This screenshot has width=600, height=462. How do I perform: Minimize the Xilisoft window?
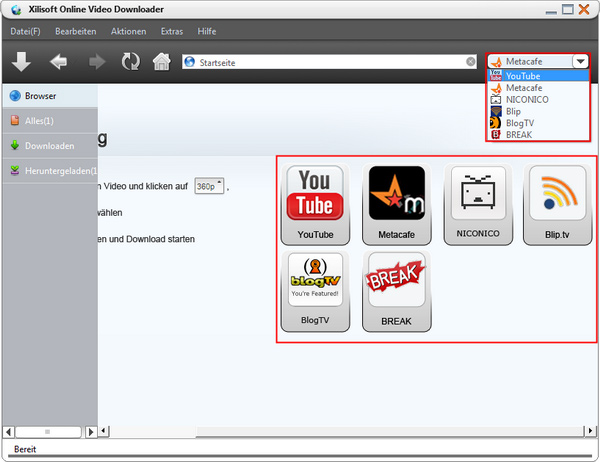551,11
